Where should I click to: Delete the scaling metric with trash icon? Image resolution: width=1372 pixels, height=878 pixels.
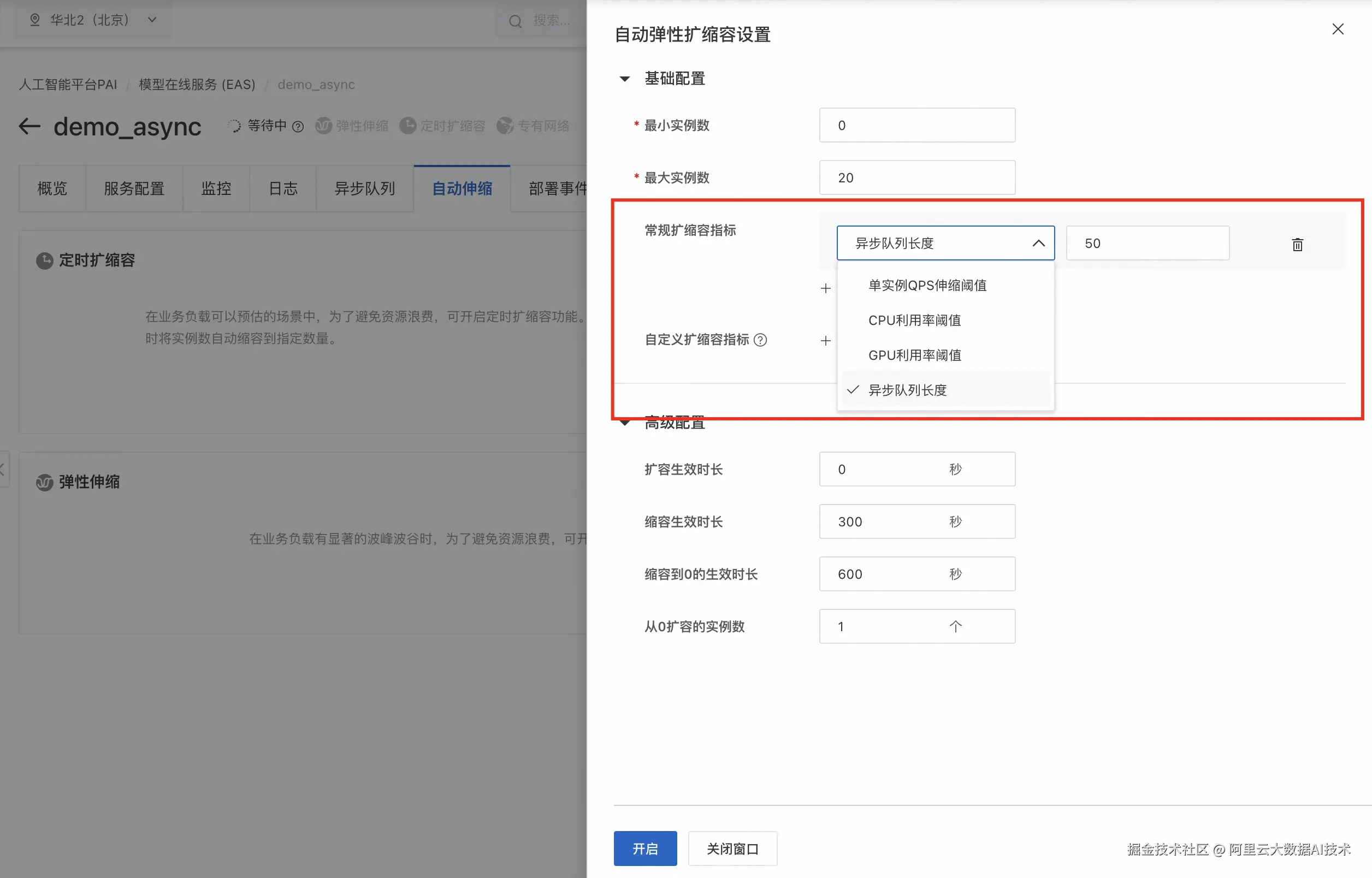click(1297, 245)
